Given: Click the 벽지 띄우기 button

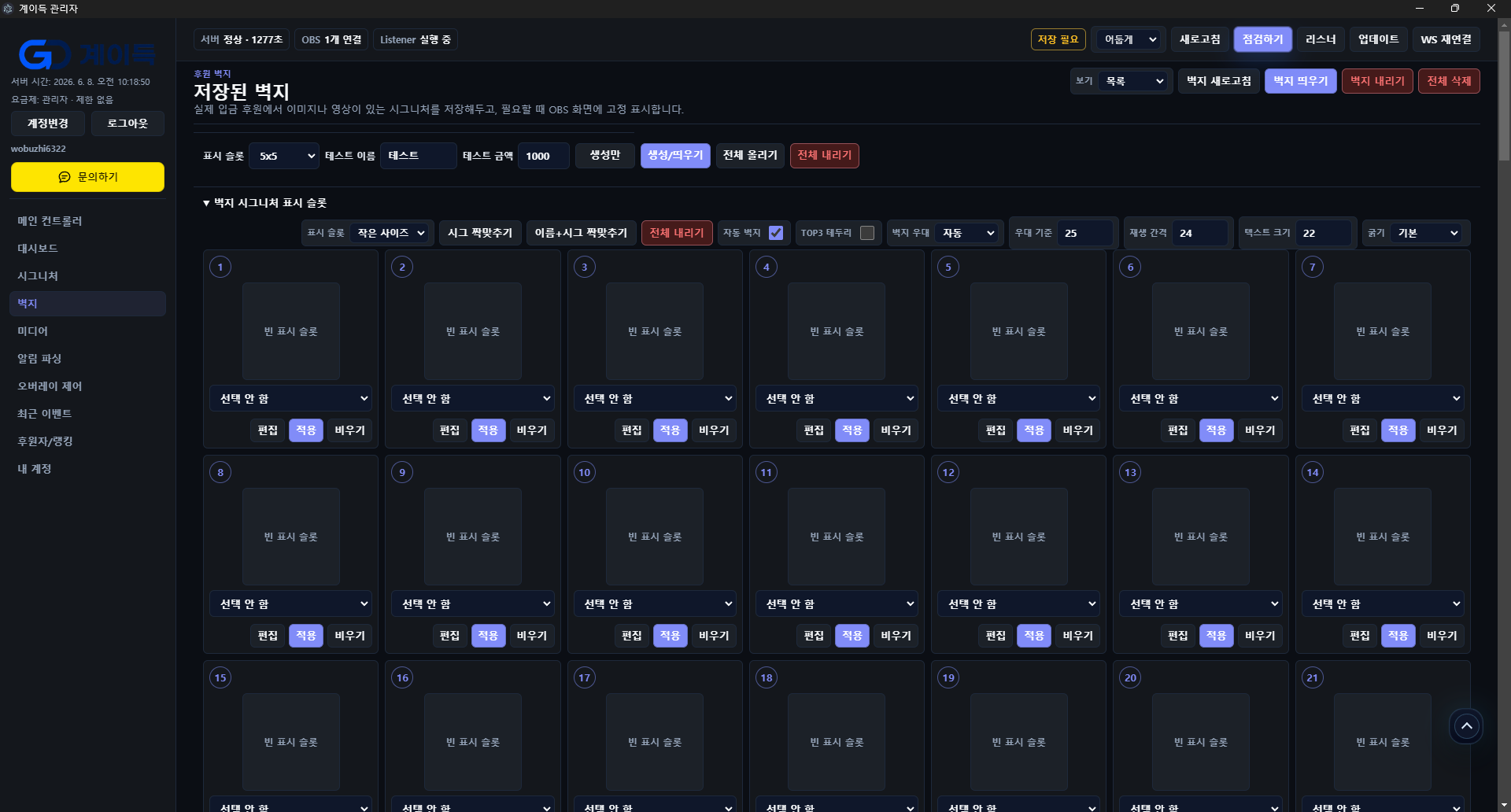Looking at the screenshot, I should [1300, 81].
